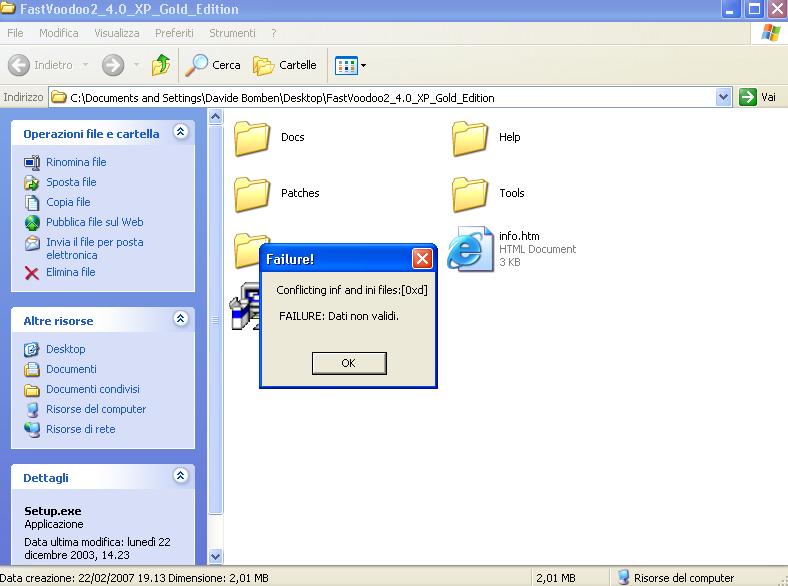Click the sidebar scroll up arrow

pyautogui.click(x=216, y=118)
